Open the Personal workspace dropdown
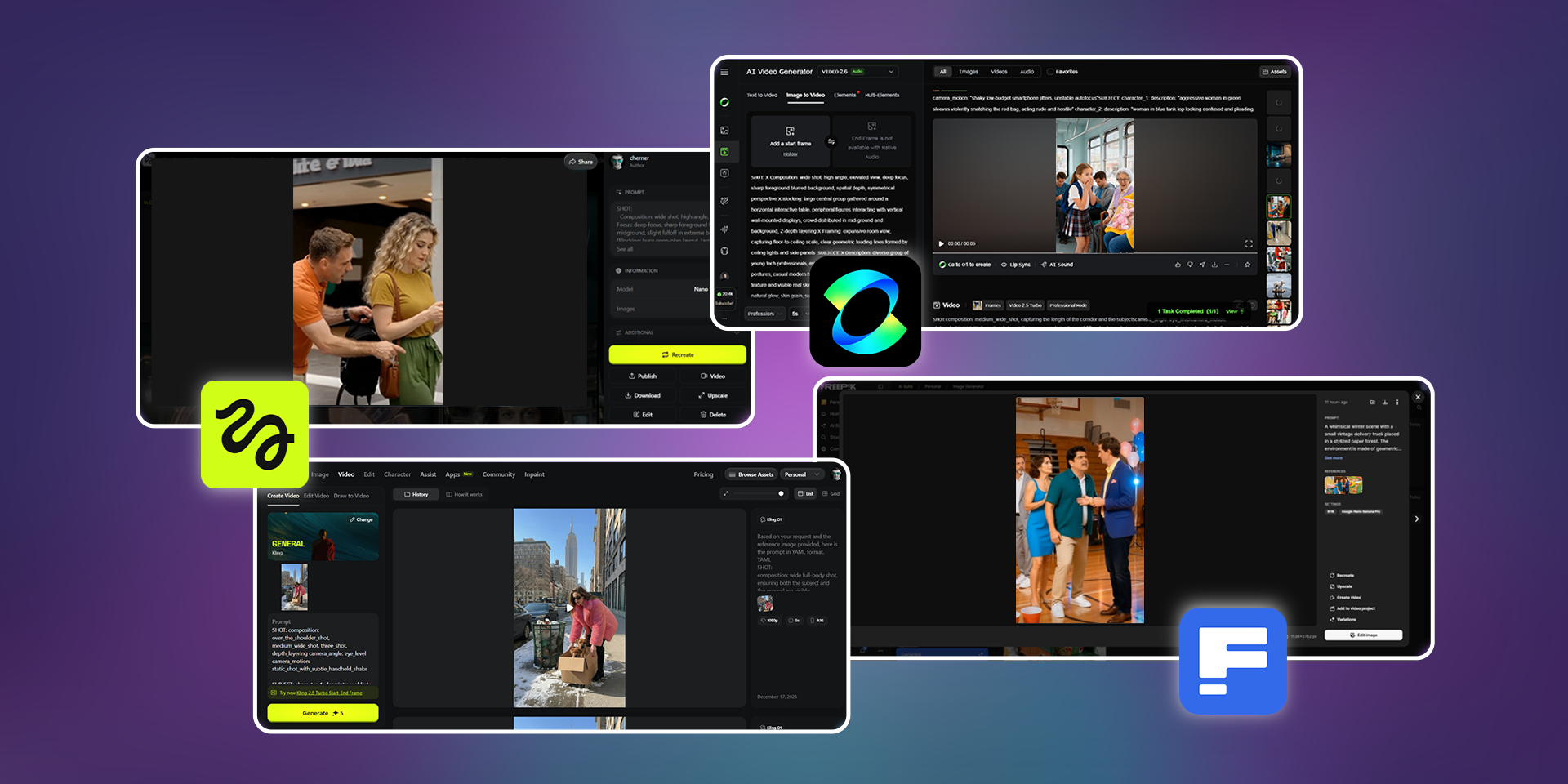 click(802, 474)
